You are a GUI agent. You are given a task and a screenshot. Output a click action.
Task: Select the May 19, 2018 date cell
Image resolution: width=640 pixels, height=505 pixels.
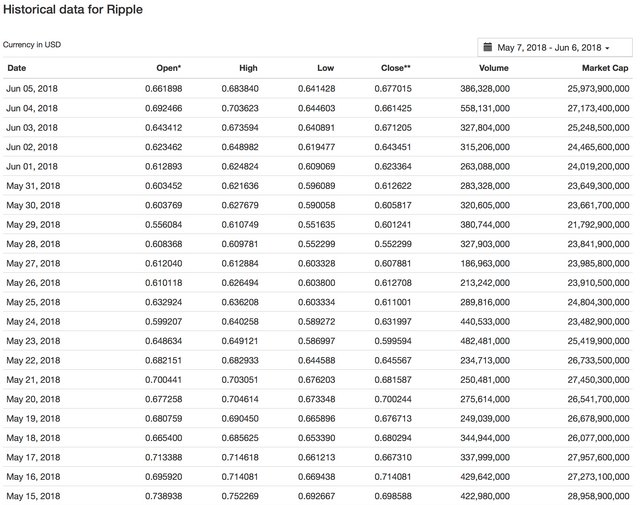(33, 418)
